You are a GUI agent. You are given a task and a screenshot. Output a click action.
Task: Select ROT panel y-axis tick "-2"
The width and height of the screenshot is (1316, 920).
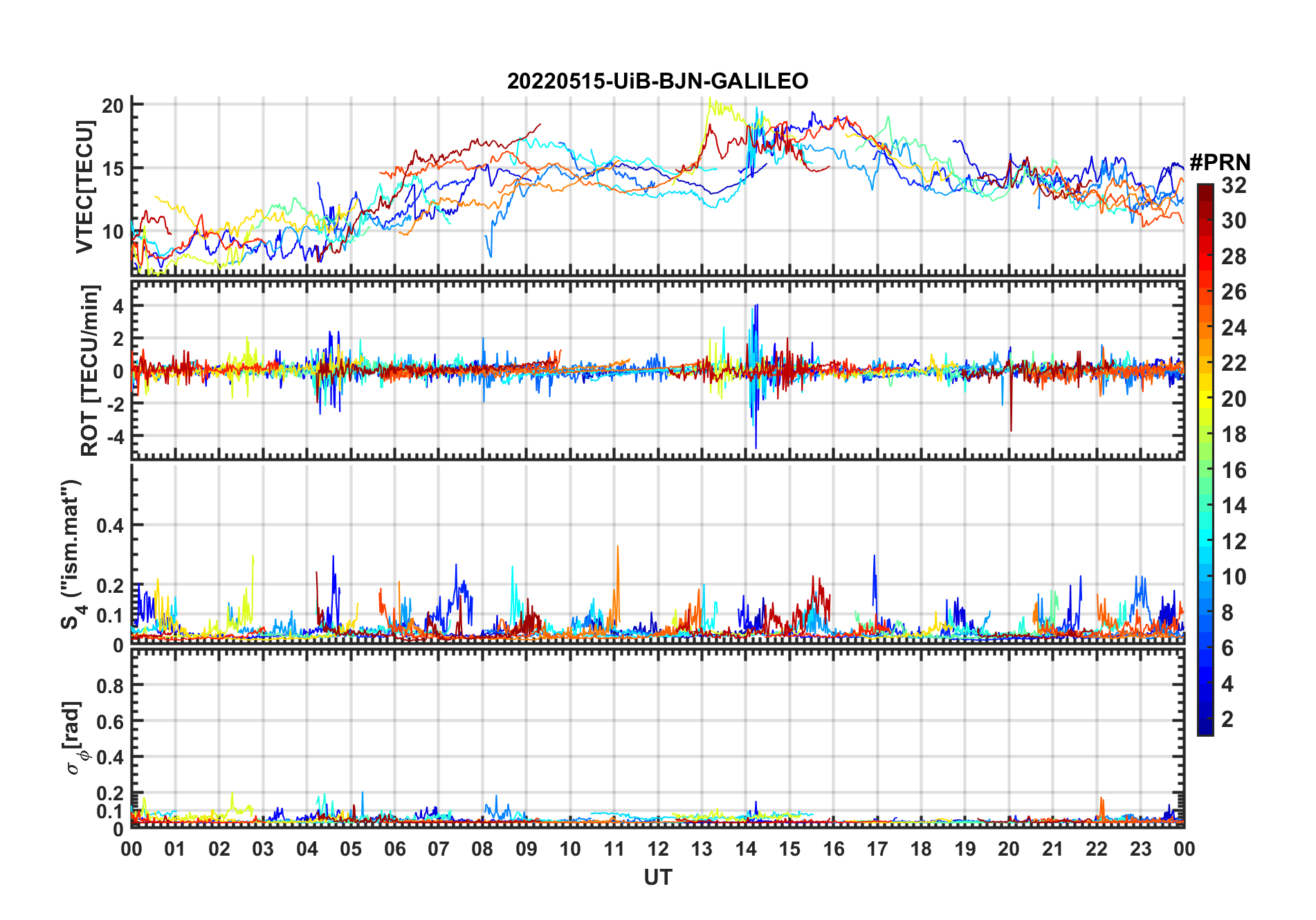(x=115, y=405)
